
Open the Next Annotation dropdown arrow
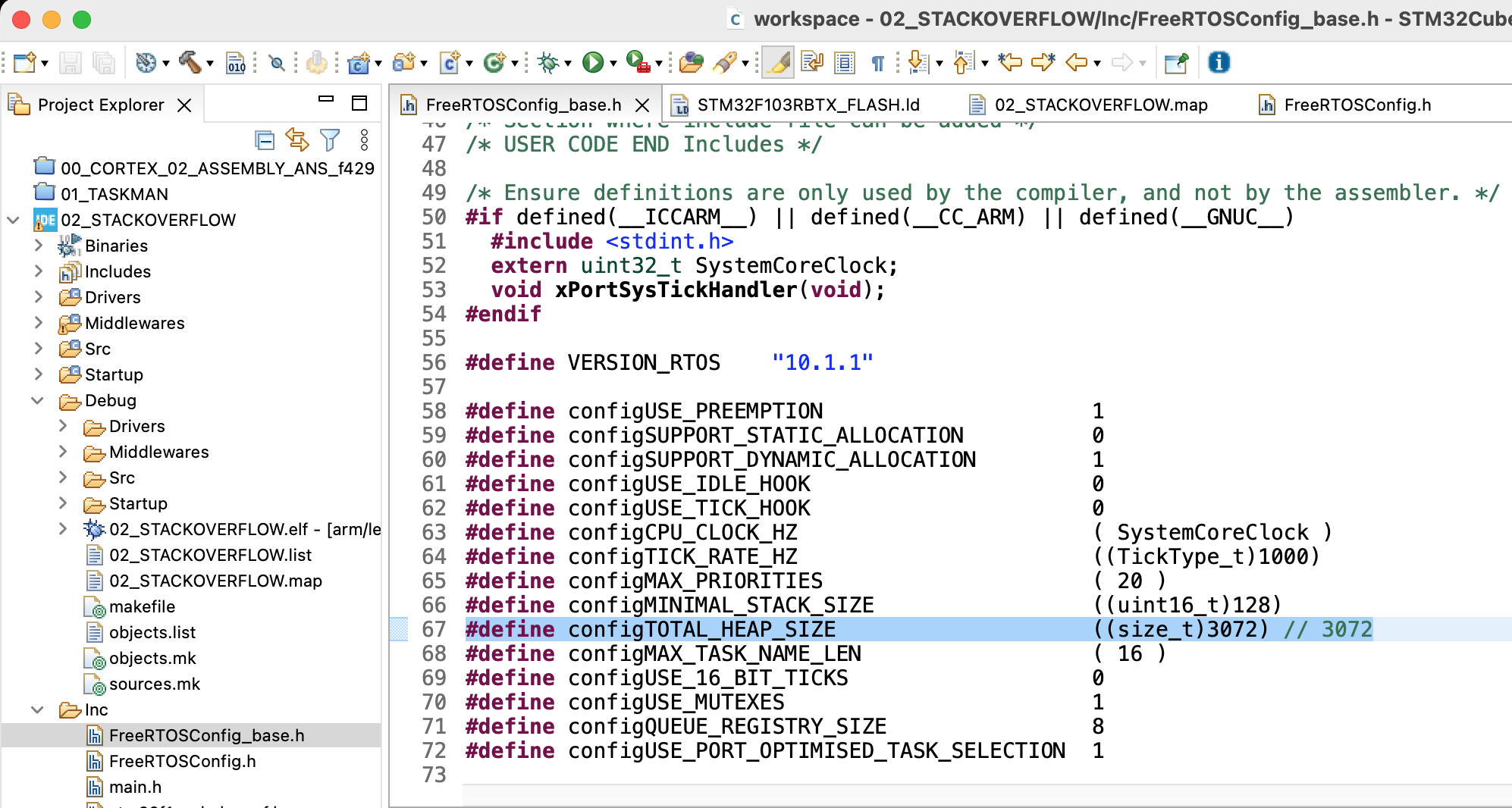coord(940,64)
